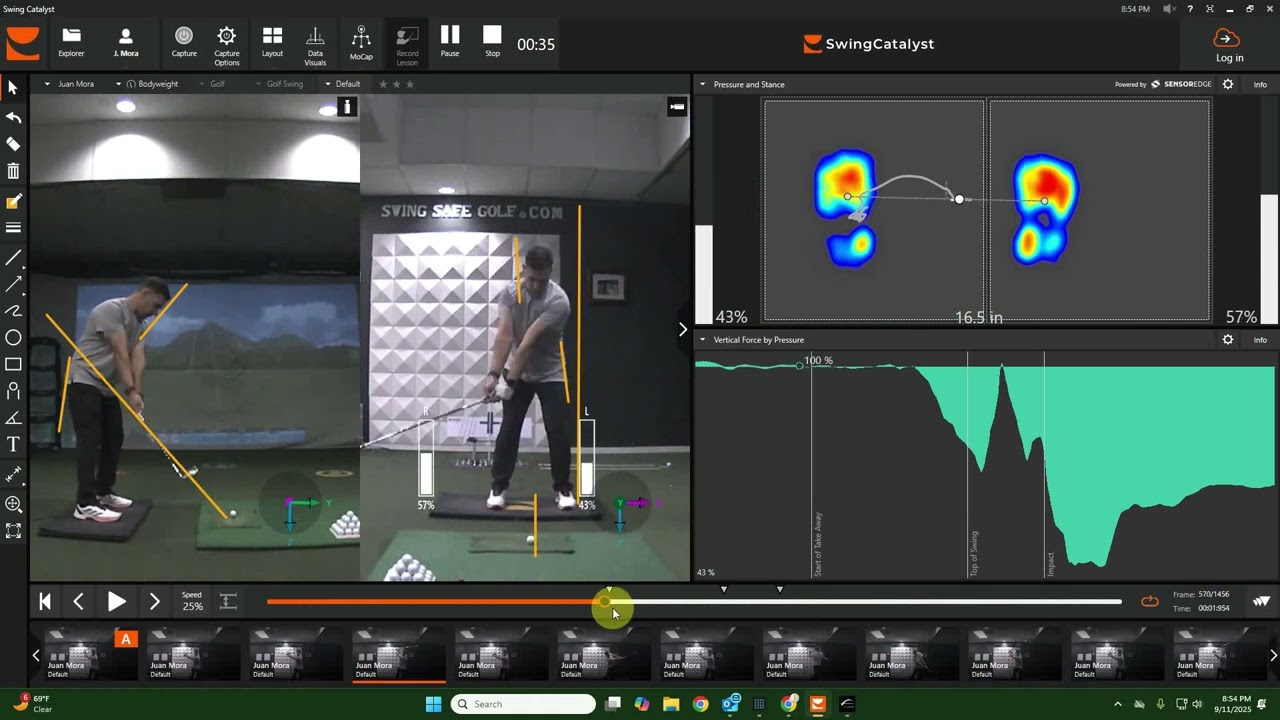Select the text annotation tool
This screenshot has width=1280, height=720.
point(13,444)
